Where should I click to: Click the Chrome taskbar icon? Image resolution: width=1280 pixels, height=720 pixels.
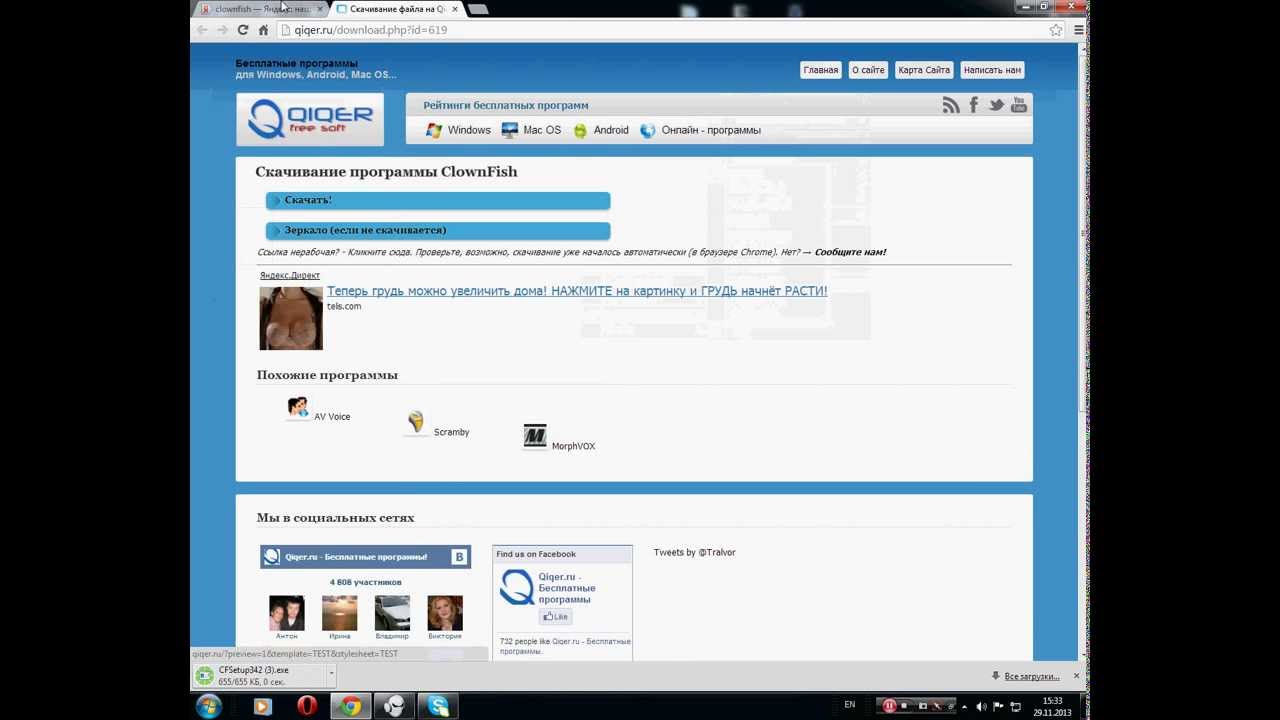[351, 706]
